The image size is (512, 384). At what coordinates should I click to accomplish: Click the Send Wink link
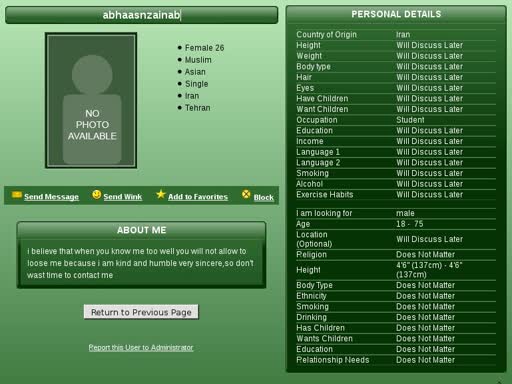(123, 197)
